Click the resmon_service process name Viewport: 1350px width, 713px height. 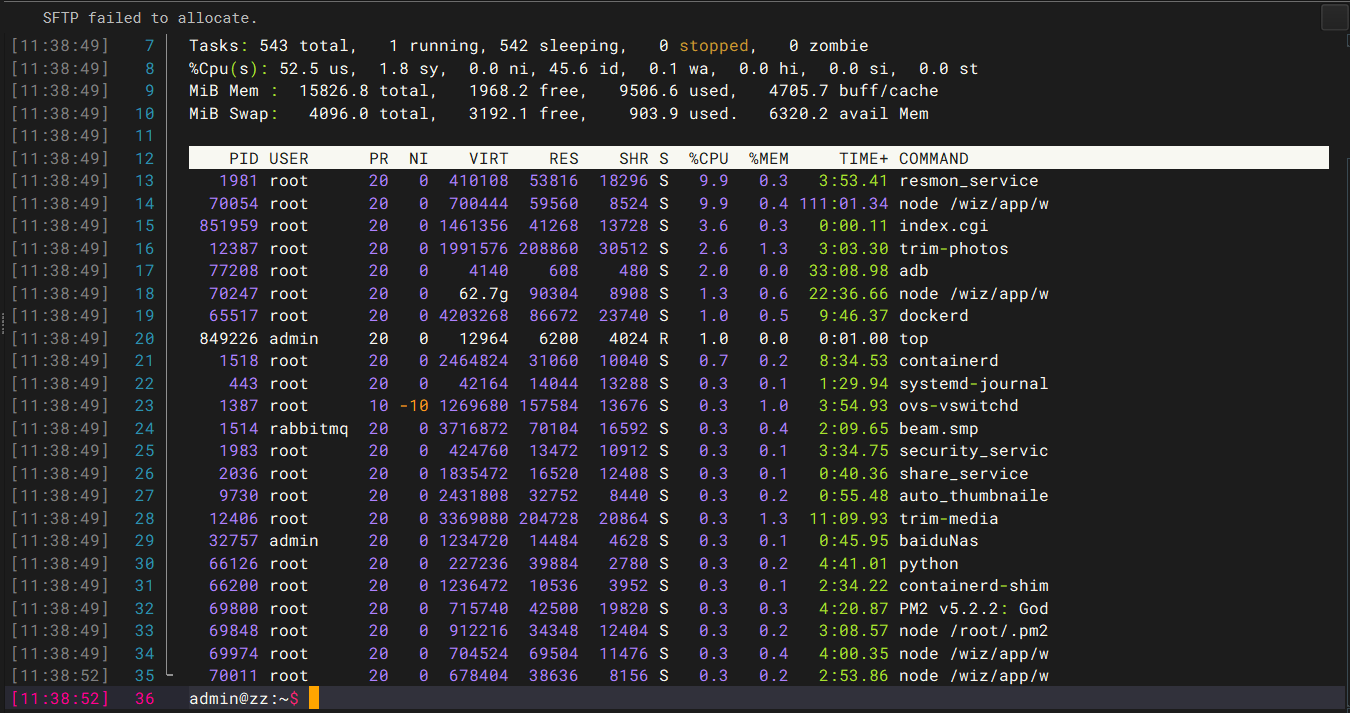968,181
